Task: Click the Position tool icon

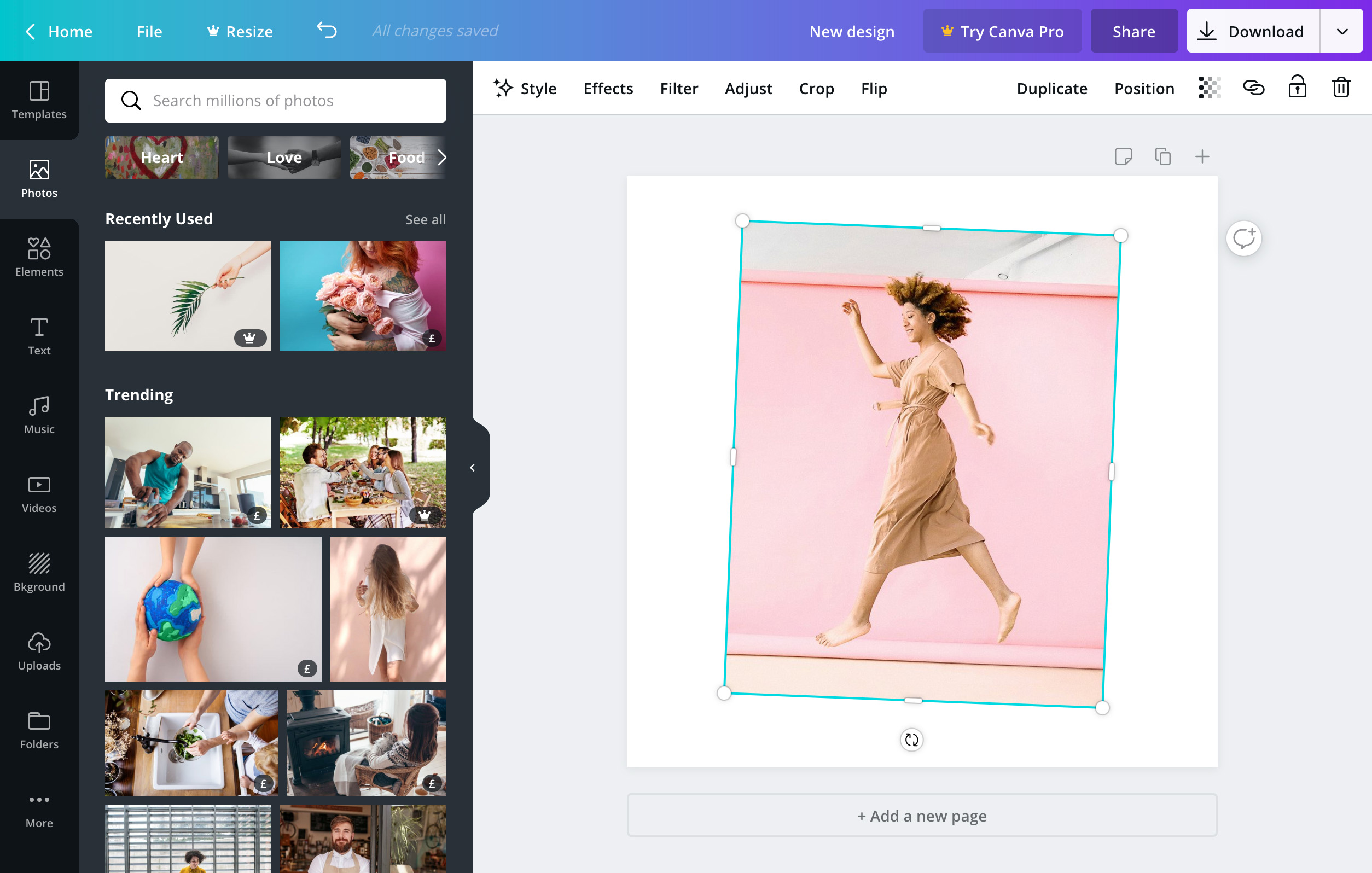Action: [x=1144, y=88]
